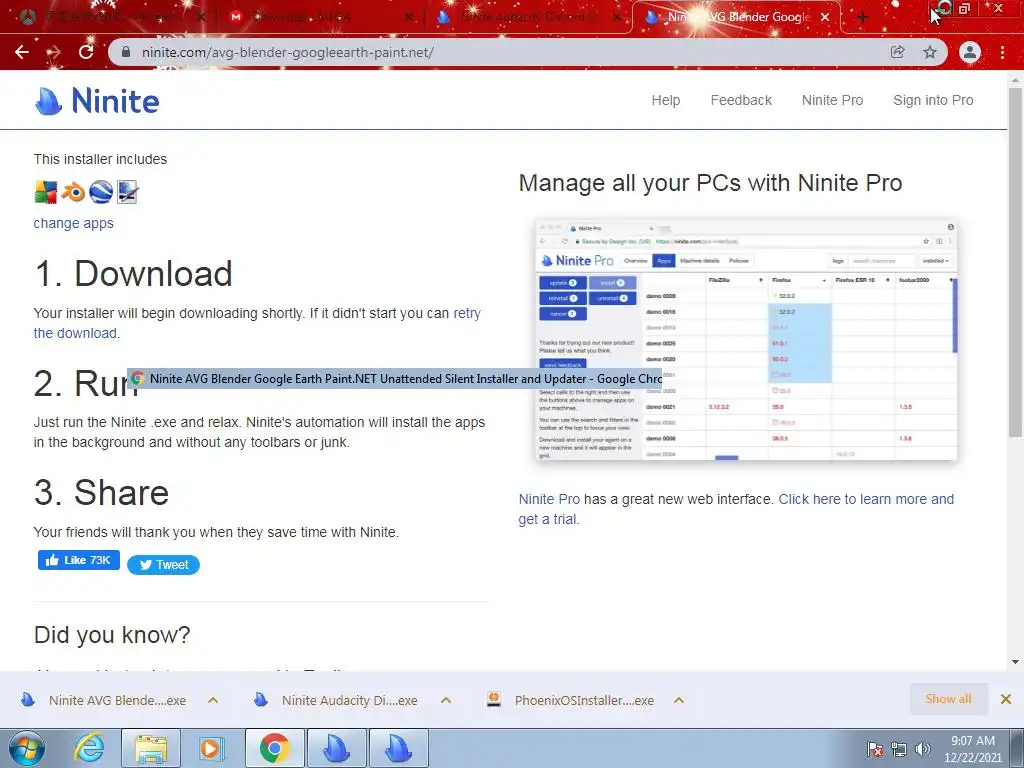Click the Ninite Pro link below the screenshot

coord(549,499)
